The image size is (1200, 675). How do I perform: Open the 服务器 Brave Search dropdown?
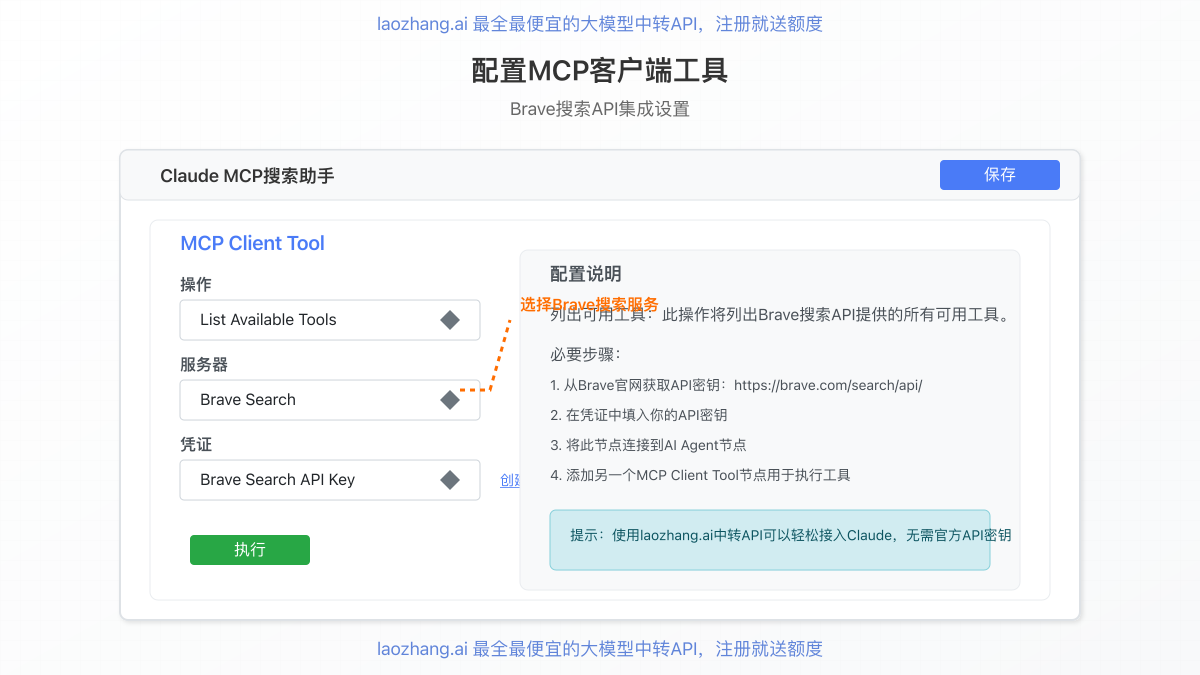[330, 400]
